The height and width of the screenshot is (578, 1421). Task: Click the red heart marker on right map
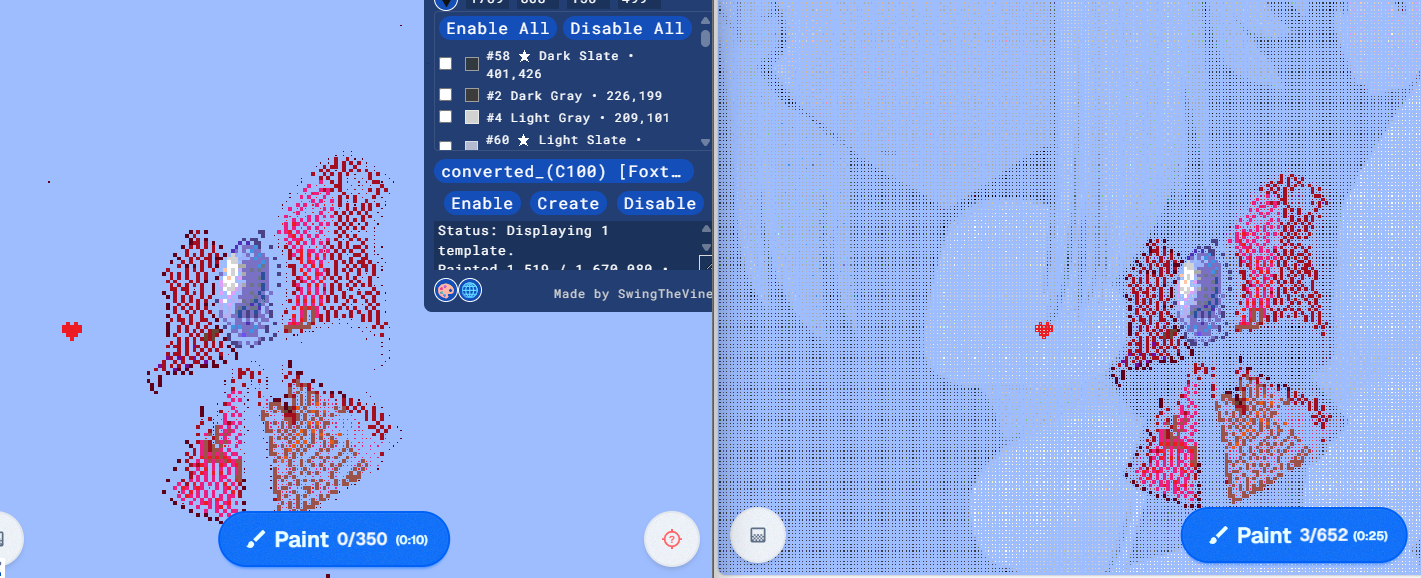click(x=1044, y=329)
